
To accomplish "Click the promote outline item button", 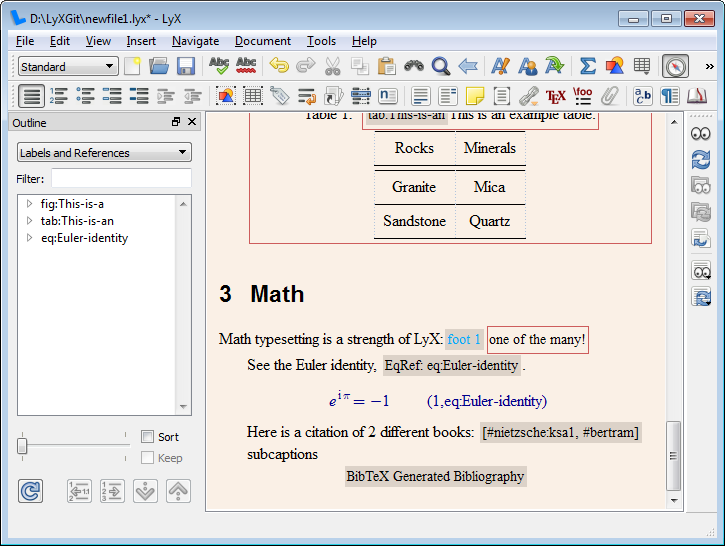I will (79, 491).
